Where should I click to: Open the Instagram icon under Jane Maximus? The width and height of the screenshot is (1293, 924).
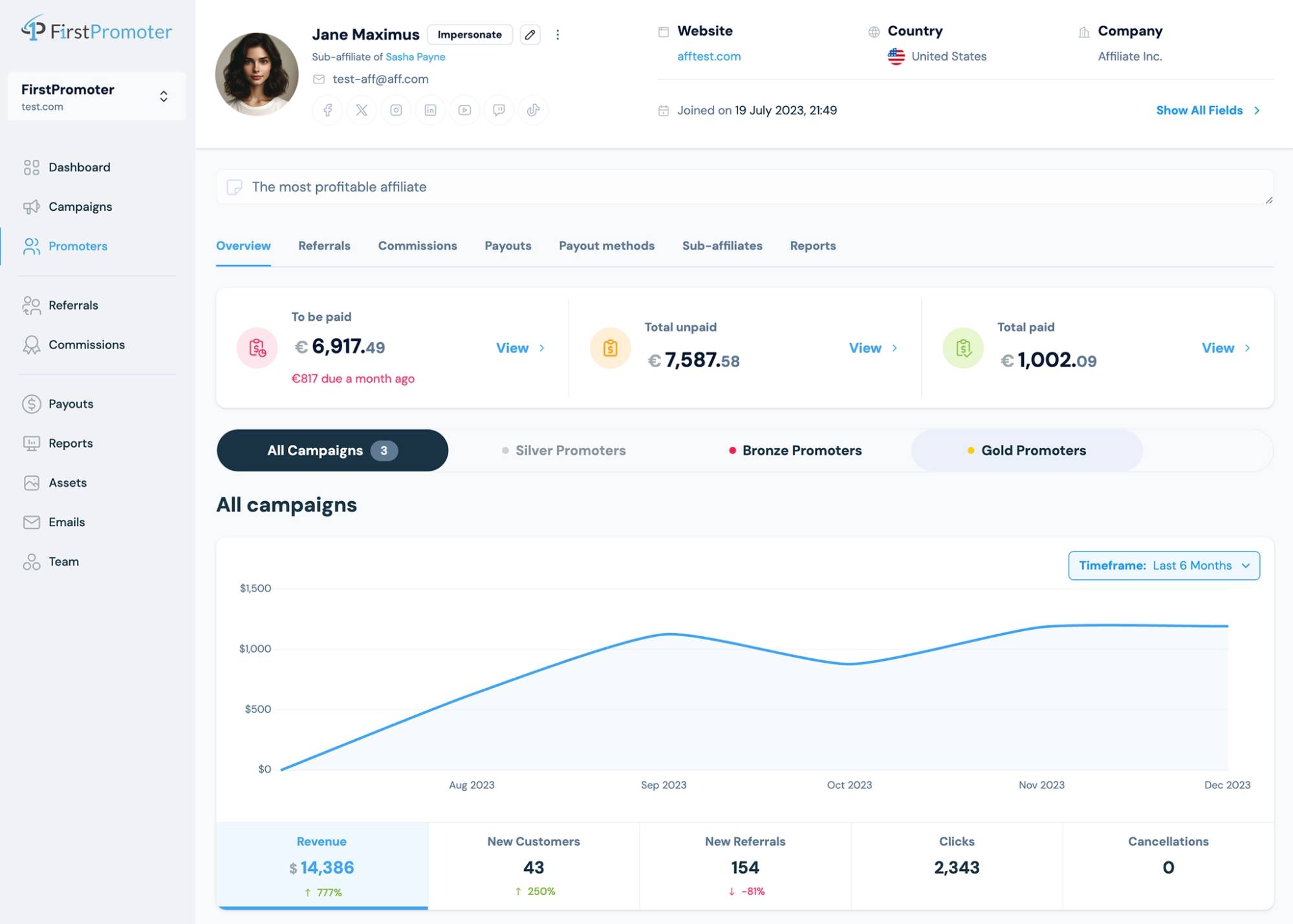click(396, 110)
